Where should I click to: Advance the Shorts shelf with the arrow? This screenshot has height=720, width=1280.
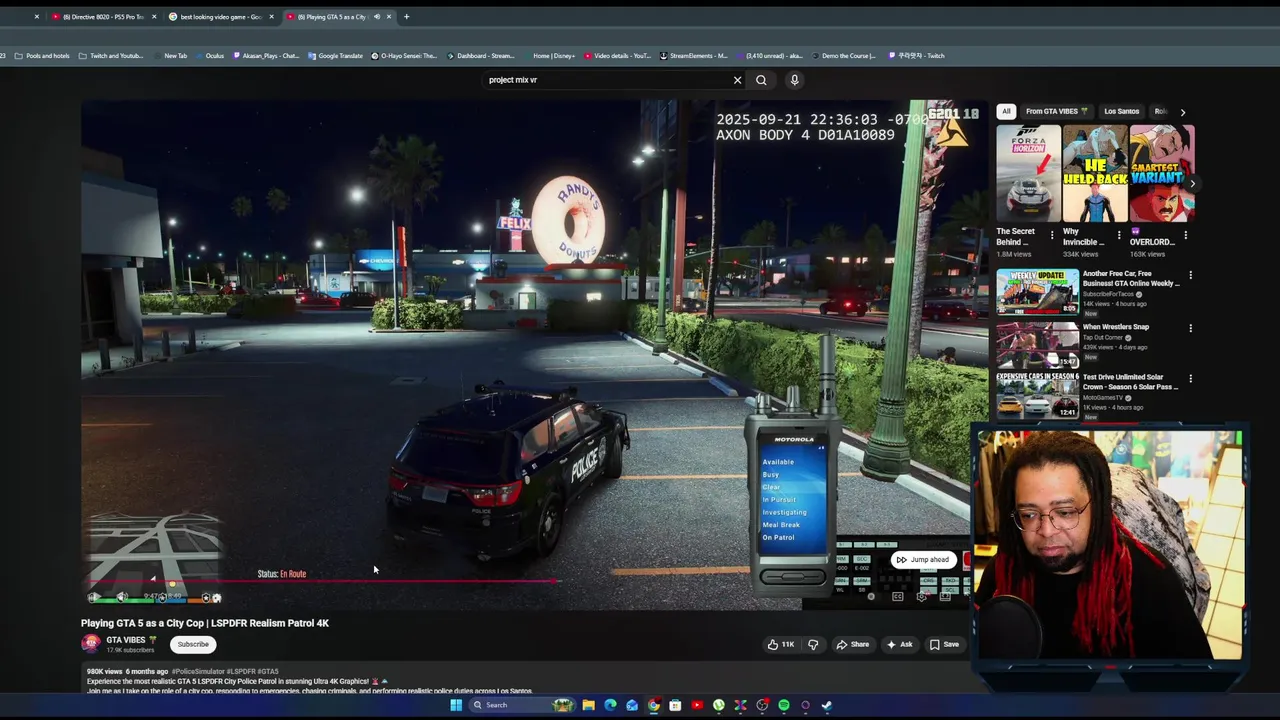(x=1191, y=183)
